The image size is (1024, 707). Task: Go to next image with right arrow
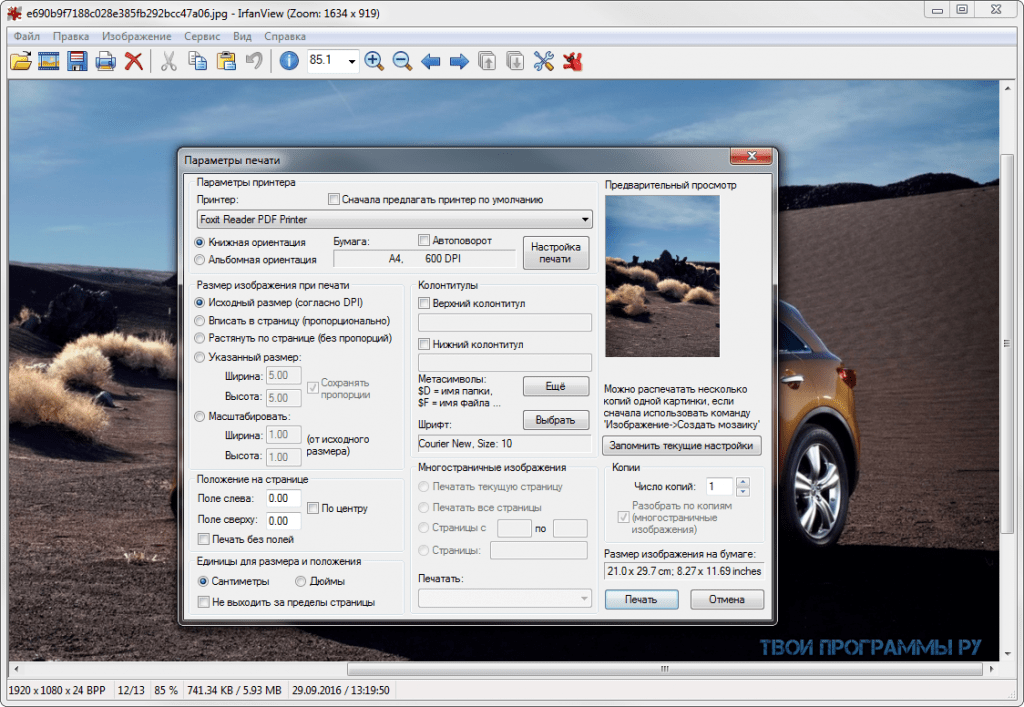tap(459, 62)
